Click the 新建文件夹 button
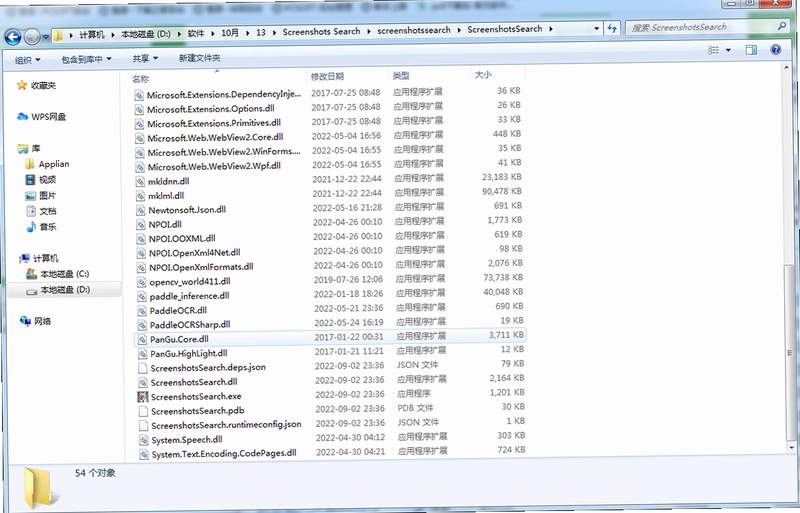 (x=199, y=58)
